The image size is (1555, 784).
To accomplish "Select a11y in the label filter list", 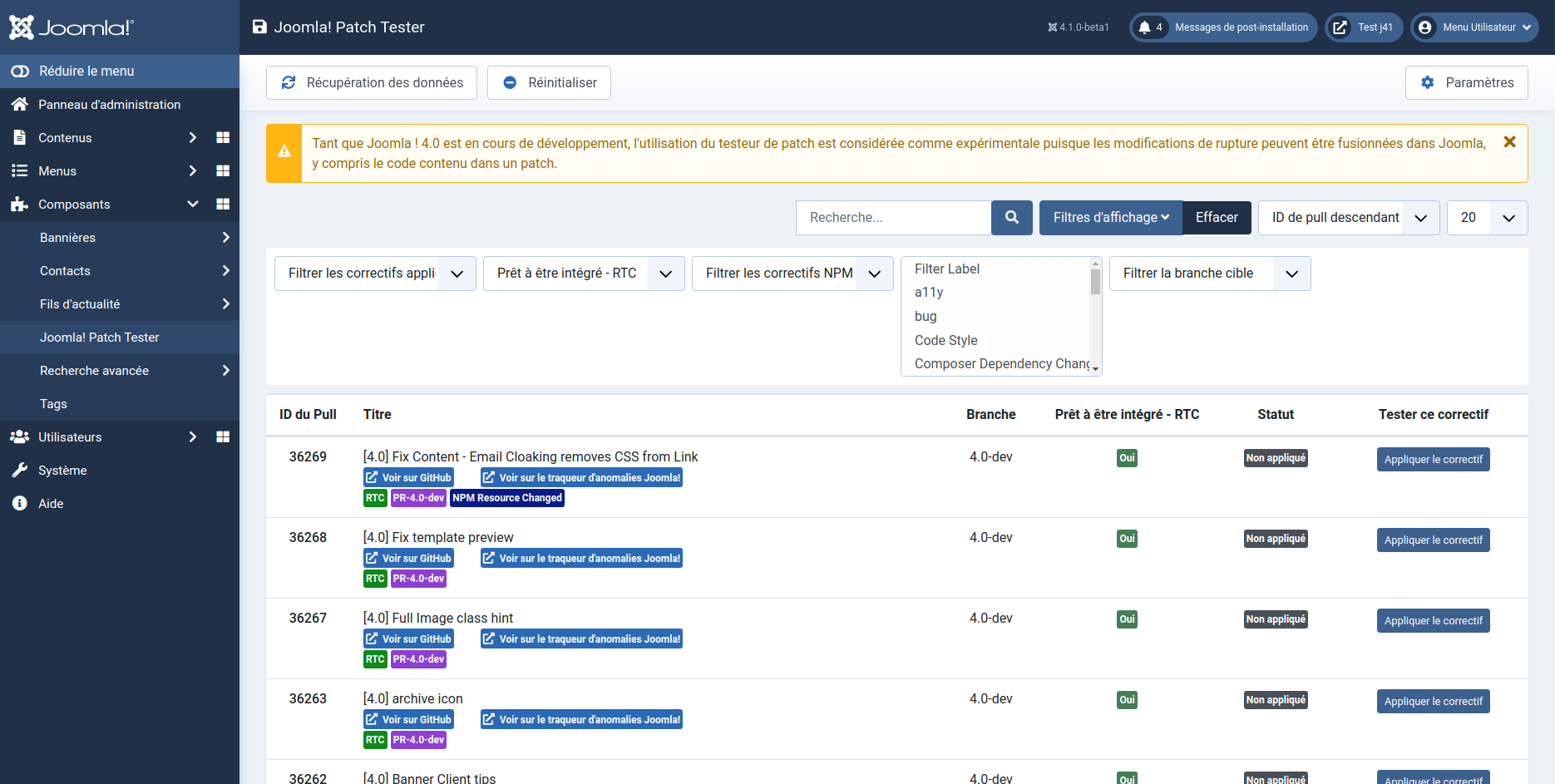I will (995, 293).
